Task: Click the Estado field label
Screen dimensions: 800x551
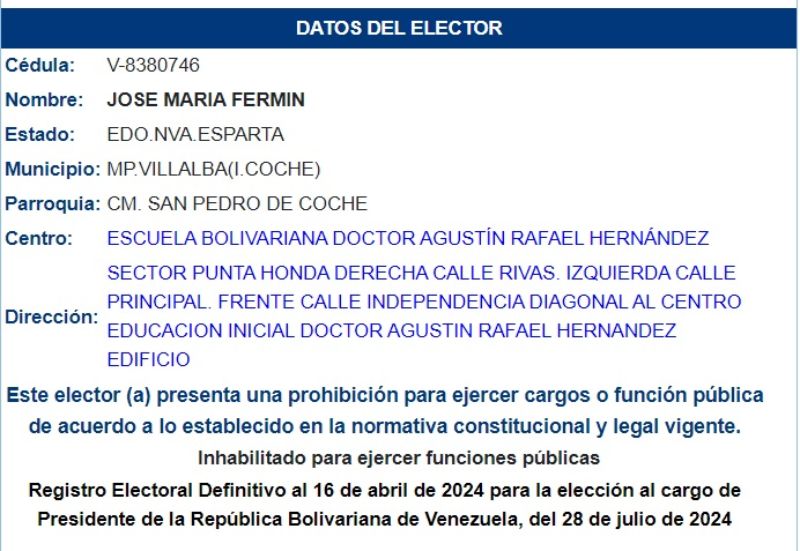Action: pos(40,134)
